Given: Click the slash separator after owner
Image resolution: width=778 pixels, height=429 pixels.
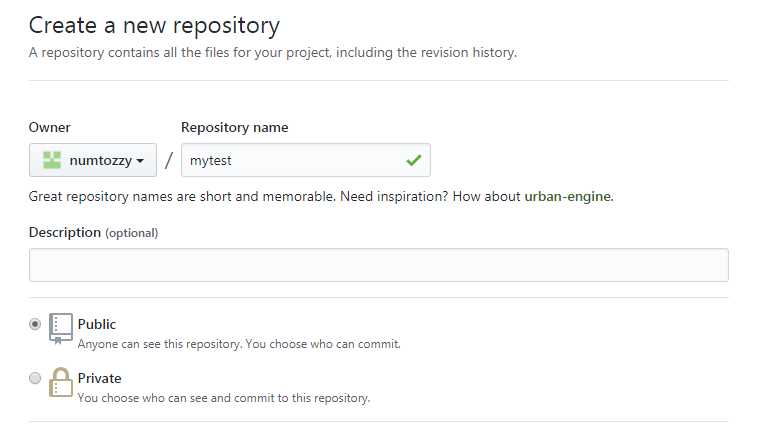Looking at the screenshot, I should point(169,160).
